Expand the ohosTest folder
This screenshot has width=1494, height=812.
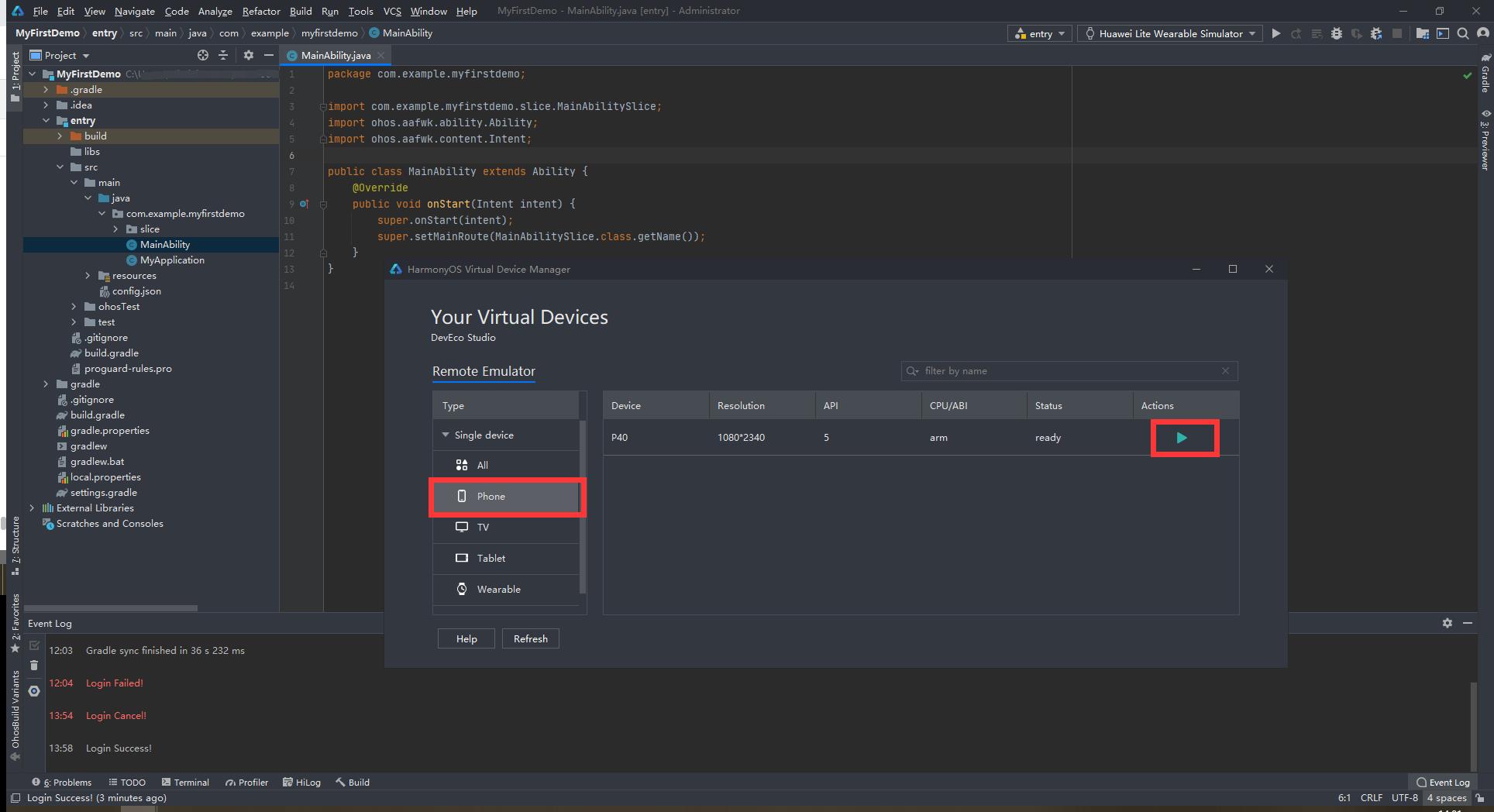point(74,306)
